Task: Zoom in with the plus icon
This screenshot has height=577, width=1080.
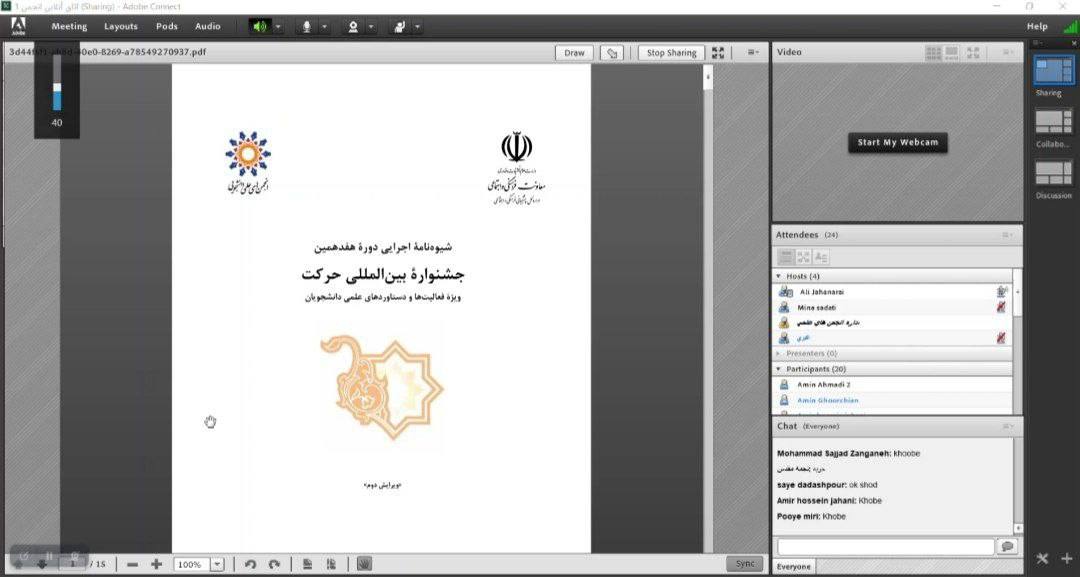Action: pos(156,564)
